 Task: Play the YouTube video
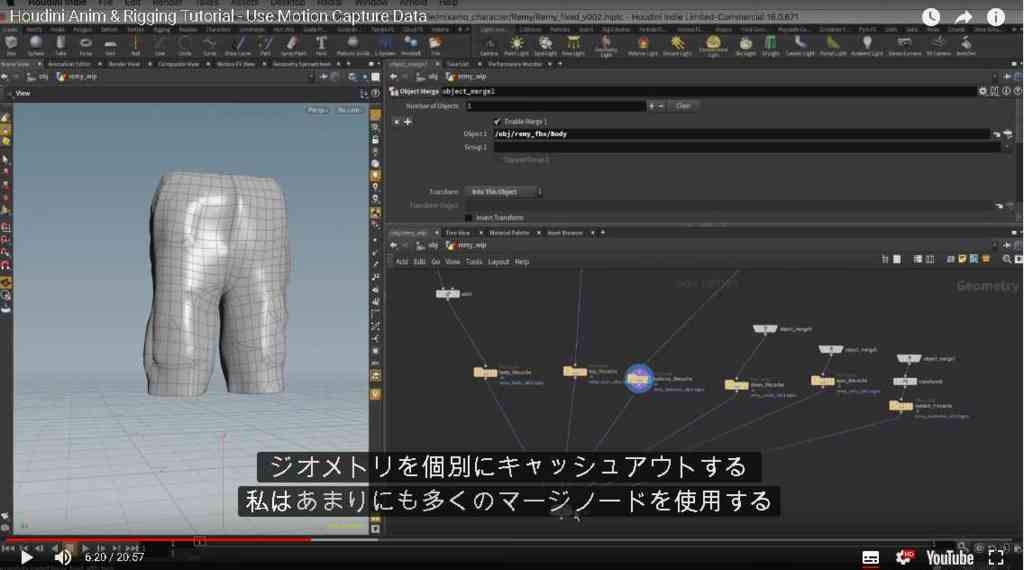[x=26, y=558]
